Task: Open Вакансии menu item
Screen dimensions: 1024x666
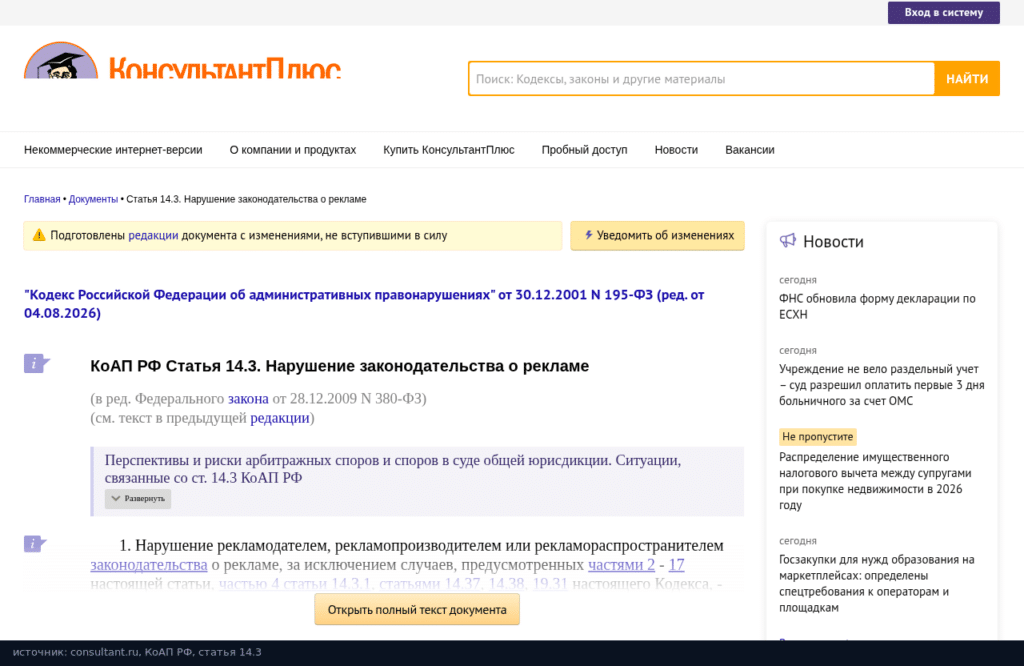Action: point(750,150)
